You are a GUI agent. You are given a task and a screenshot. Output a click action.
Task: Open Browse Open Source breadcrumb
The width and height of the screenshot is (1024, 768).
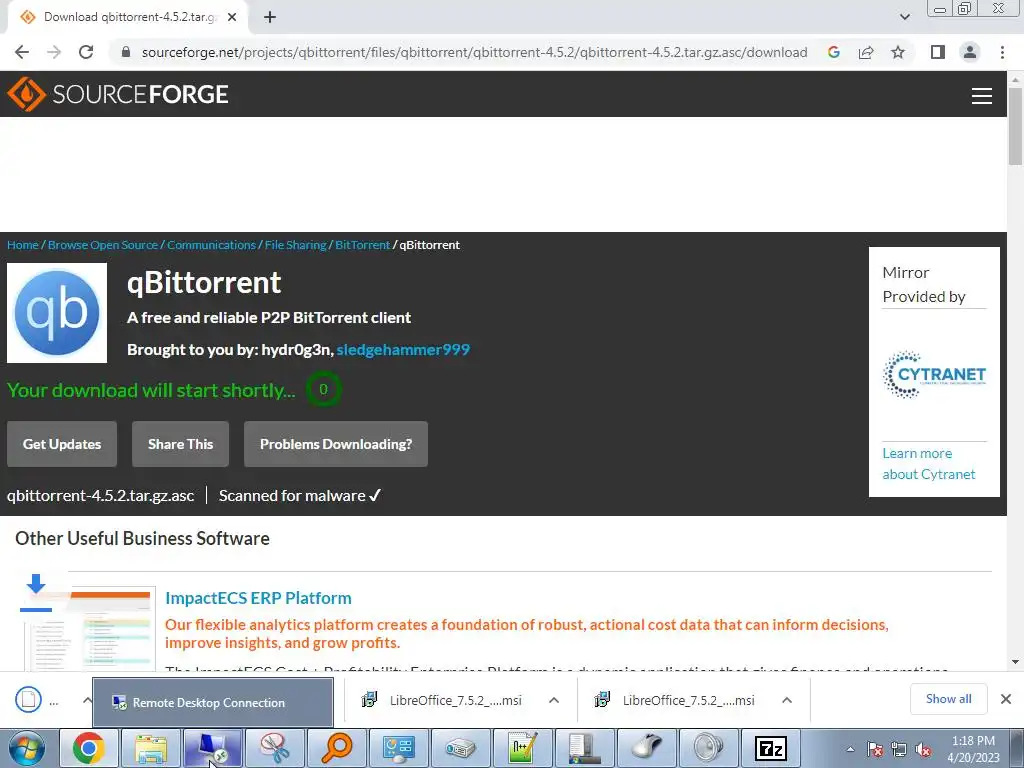pyautogui.click(x=103, y=245)
